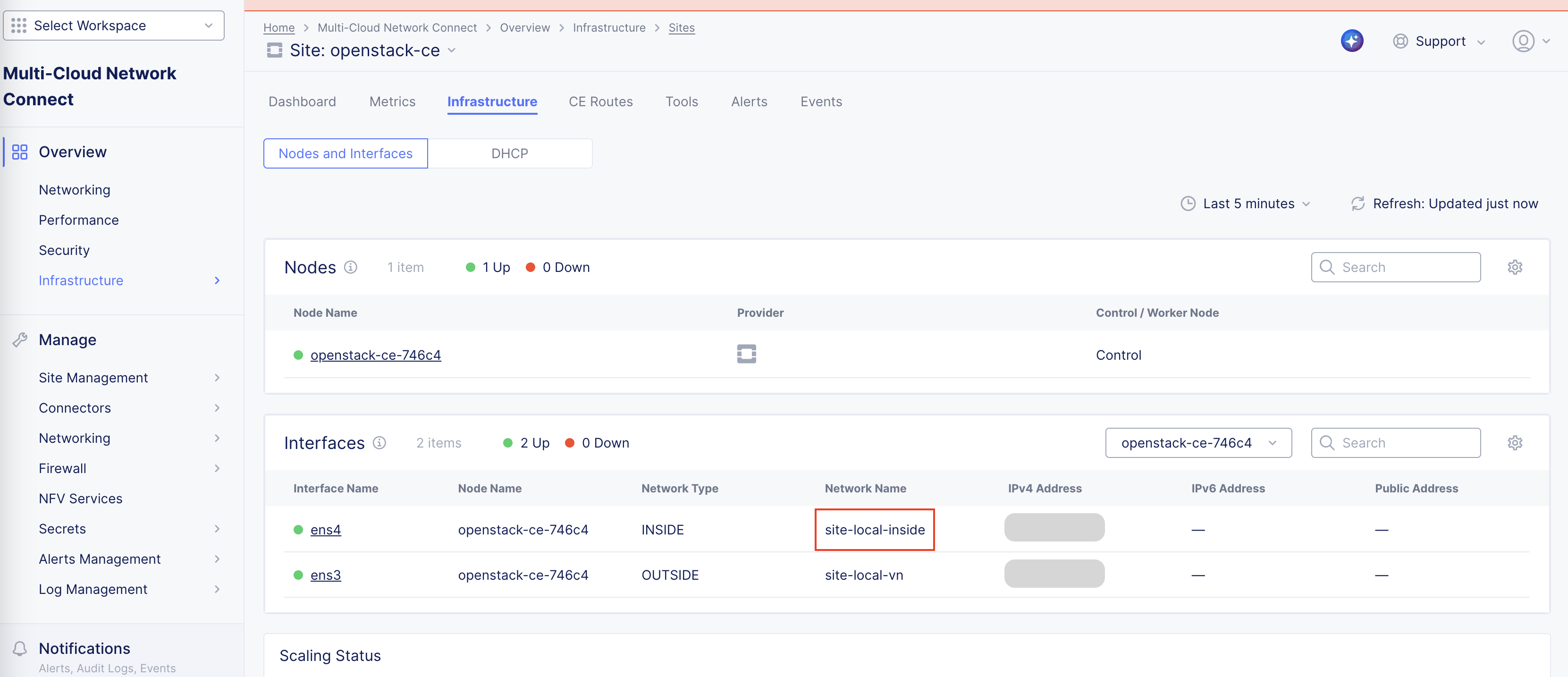Click the user account avatar icon
The image size is (1568, 677).
1524,42
